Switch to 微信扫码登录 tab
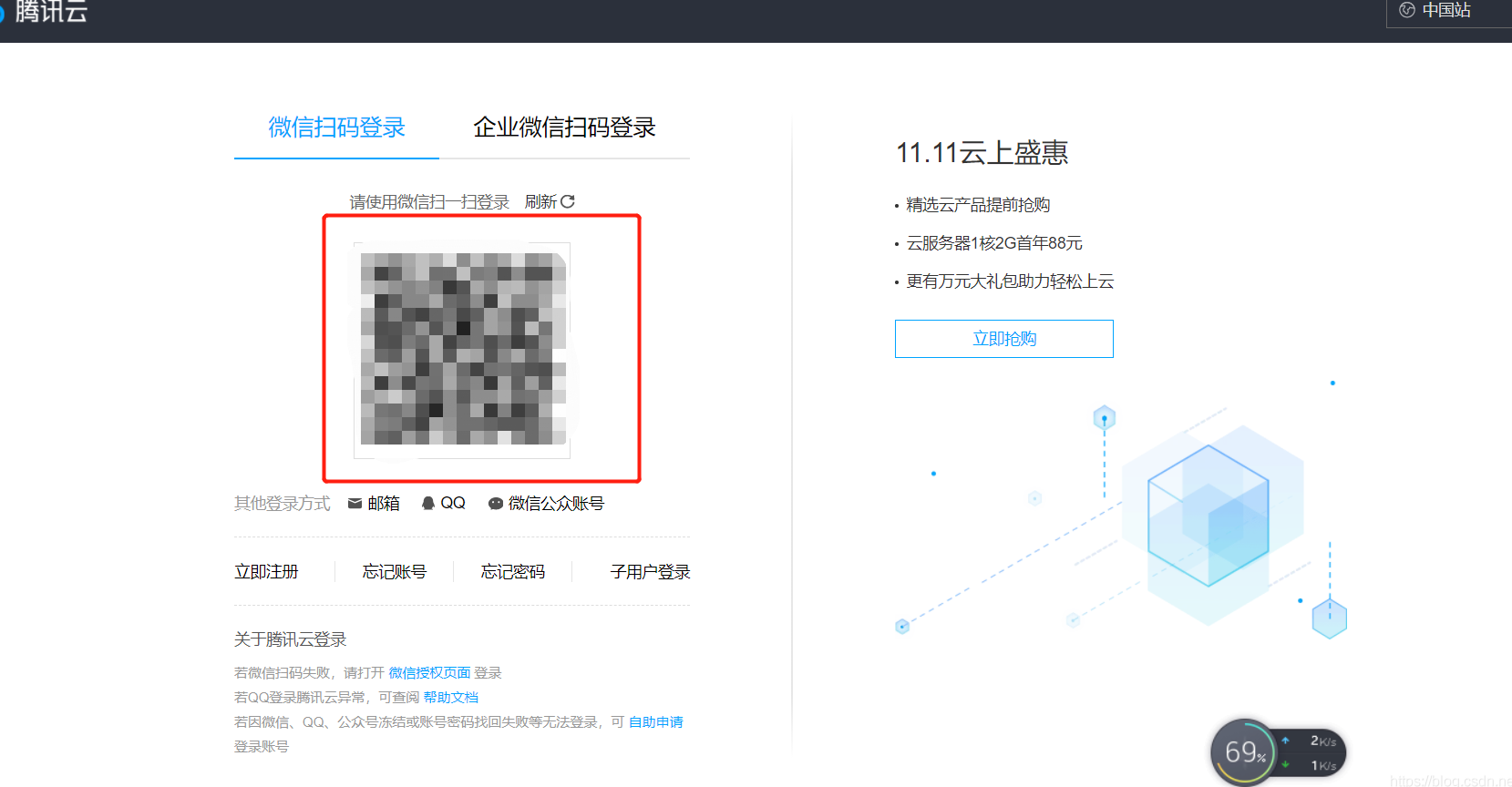 pos(336,128)
